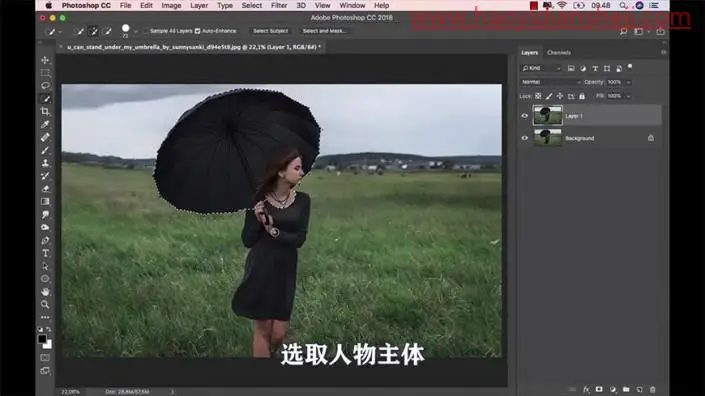Hide Layer 1 using its eye icon

click(524, 116)
